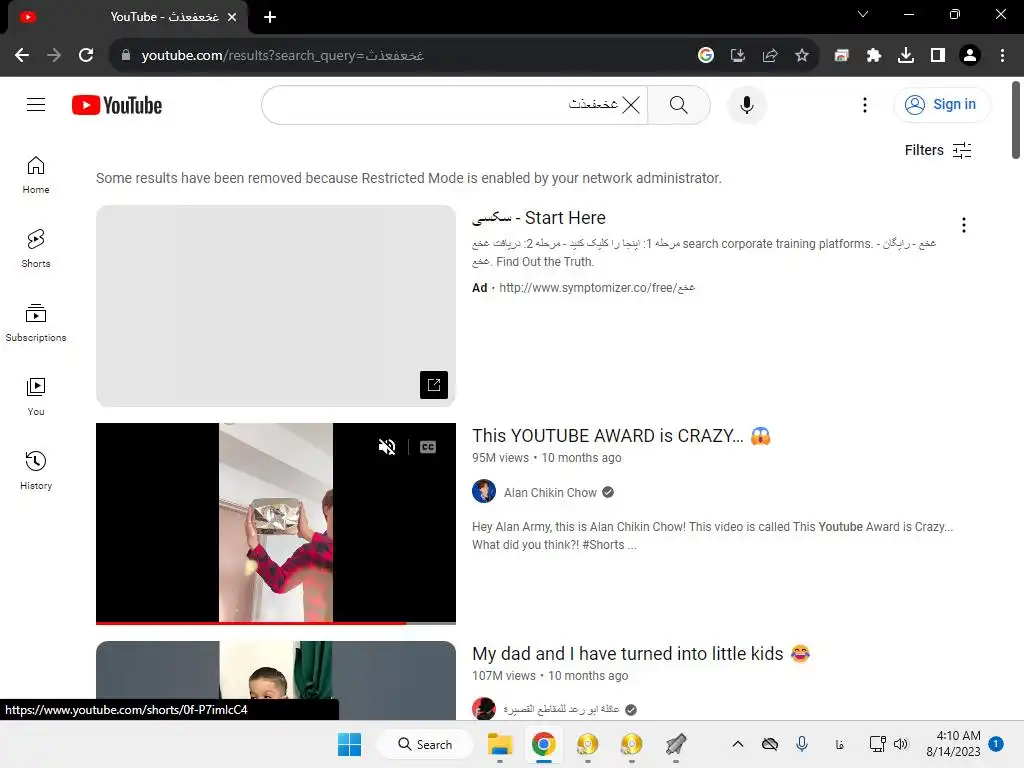Screen dimensions: 1024x768
Task: Open the YouTube hamburger guide menu
Action: click(36, 104)
